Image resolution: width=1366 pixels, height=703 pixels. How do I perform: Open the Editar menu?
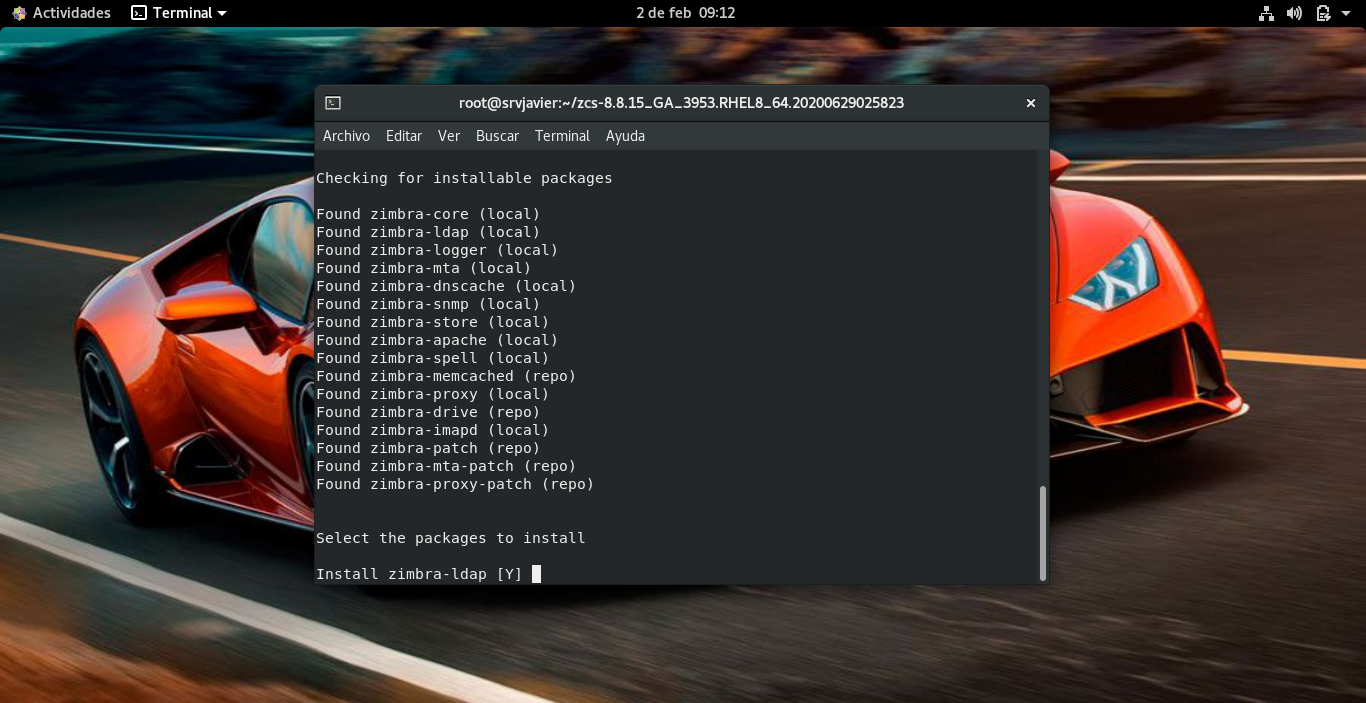coord(404,136)
